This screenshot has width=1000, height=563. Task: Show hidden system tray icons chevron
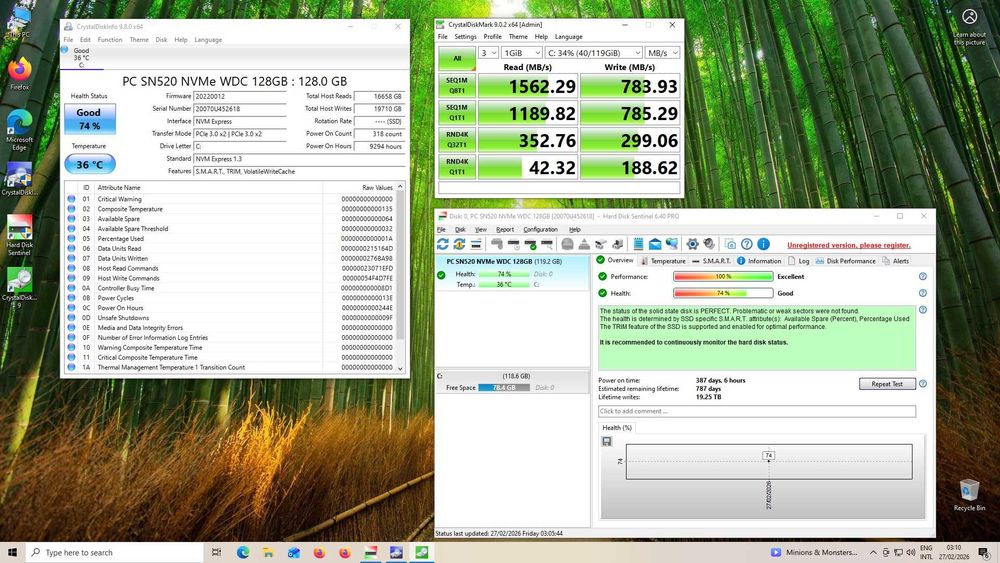click(x=873, y=552)
